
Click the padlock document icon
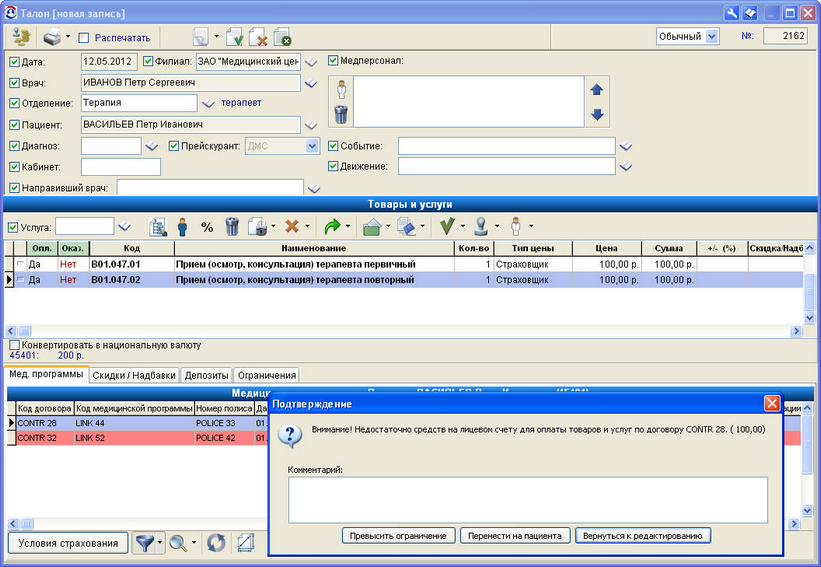[x=257, y=227]
